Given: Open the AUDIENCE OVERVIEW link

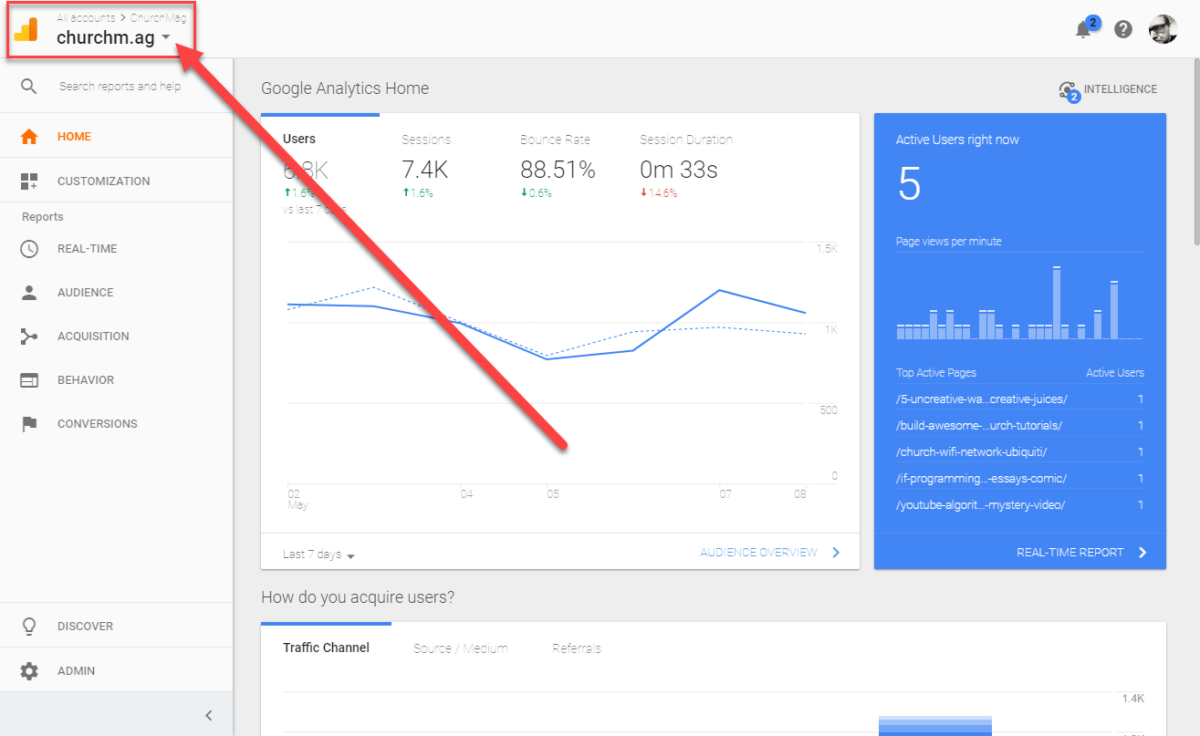Looking at the screenshot, I should pos(758,552).
